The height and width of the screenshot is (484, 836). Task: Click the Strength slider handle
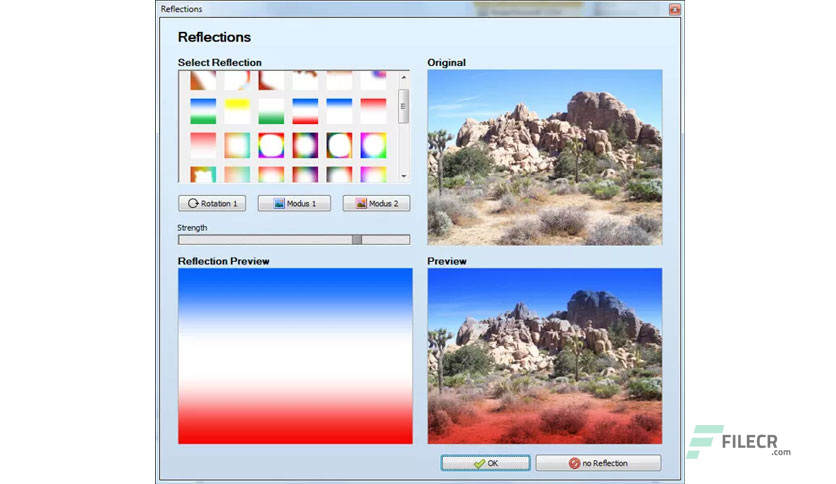357,240
